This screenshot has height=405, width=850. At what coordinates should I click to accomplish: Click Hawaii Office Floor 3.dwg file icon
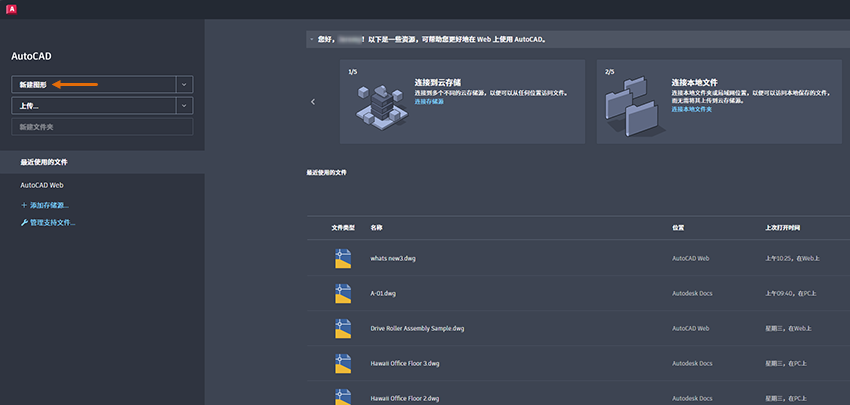point(343,363)
